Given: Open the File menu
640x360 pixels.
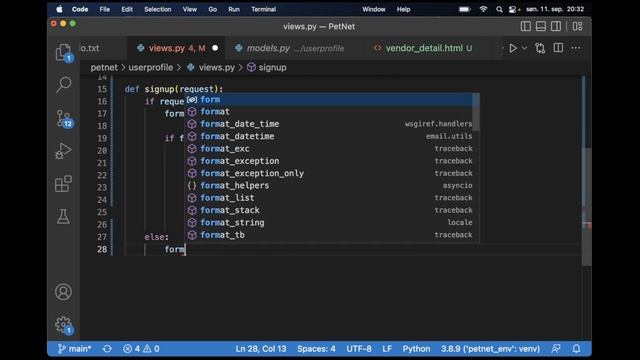Looking at the screenshot, I should click(104, 9).
